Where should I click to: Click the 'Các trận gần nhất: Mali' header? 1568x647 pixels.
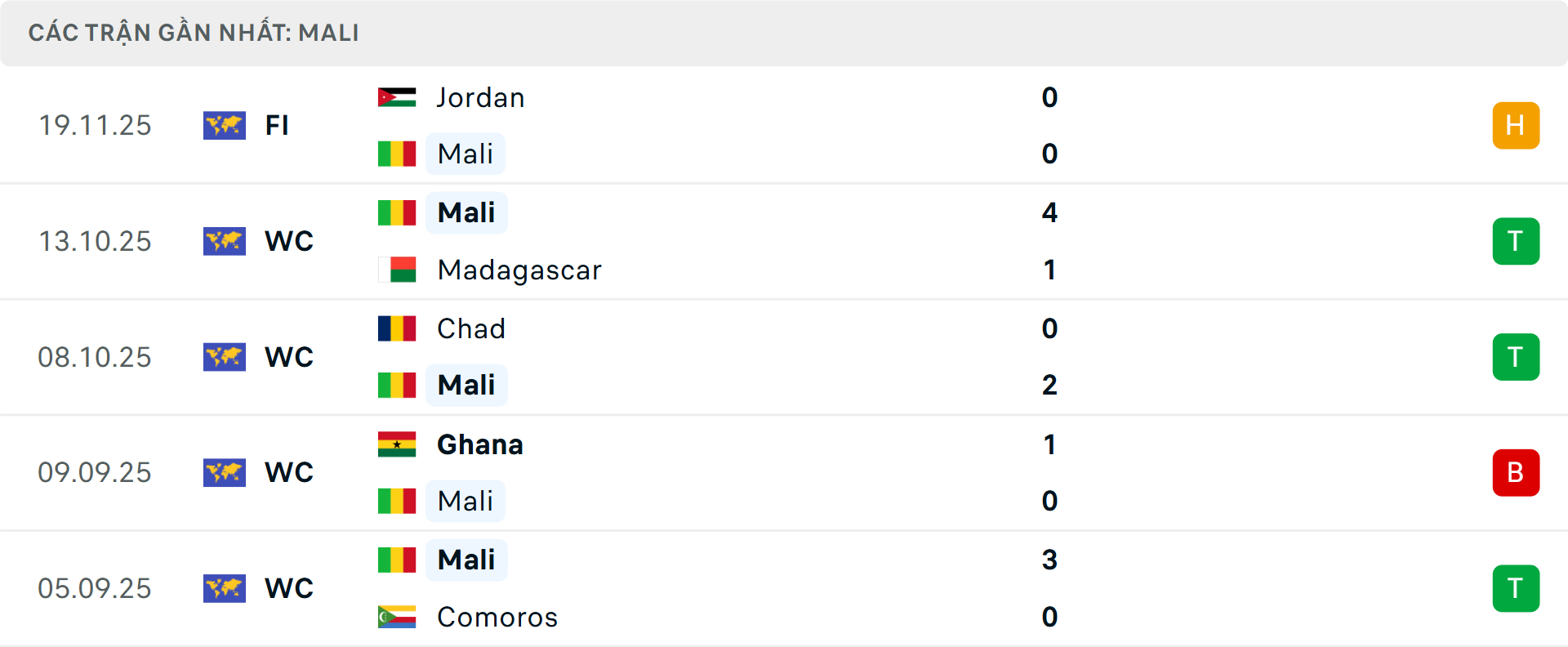click(x=194, y=33)
